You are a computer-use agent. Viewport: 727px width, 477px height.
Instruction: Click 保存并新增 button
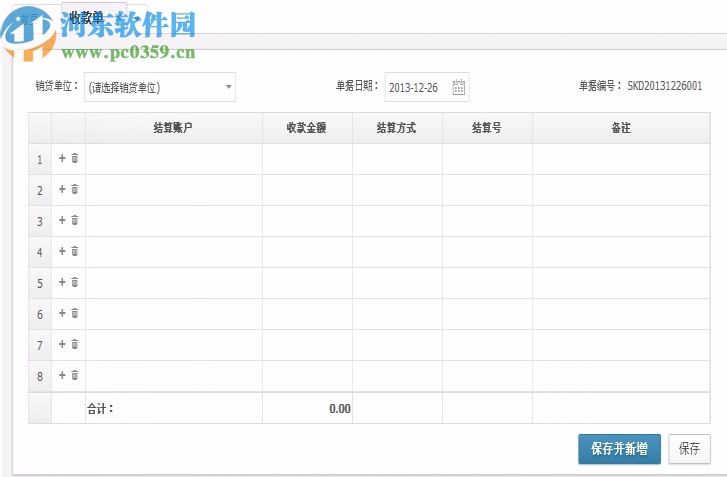pyautogui.click(x=619, y=449)
